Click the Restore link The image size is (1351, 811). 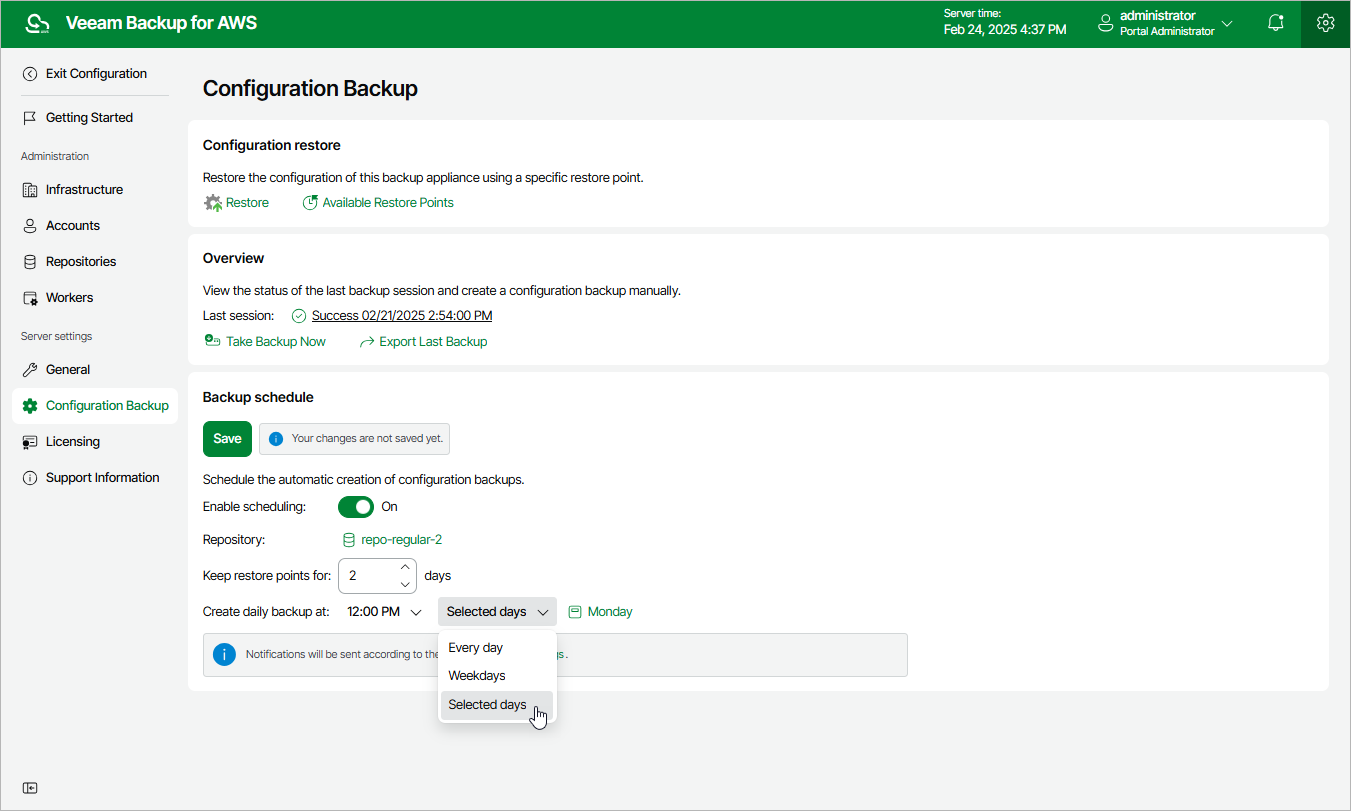(x=247, y=203)
